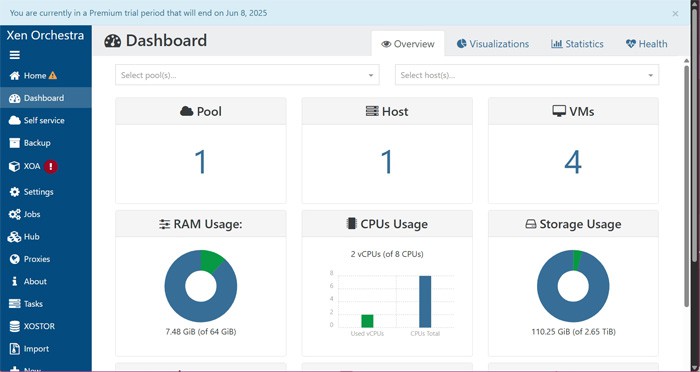
Task: Click the RAM usage donut chart
Action: coord(201,286)
